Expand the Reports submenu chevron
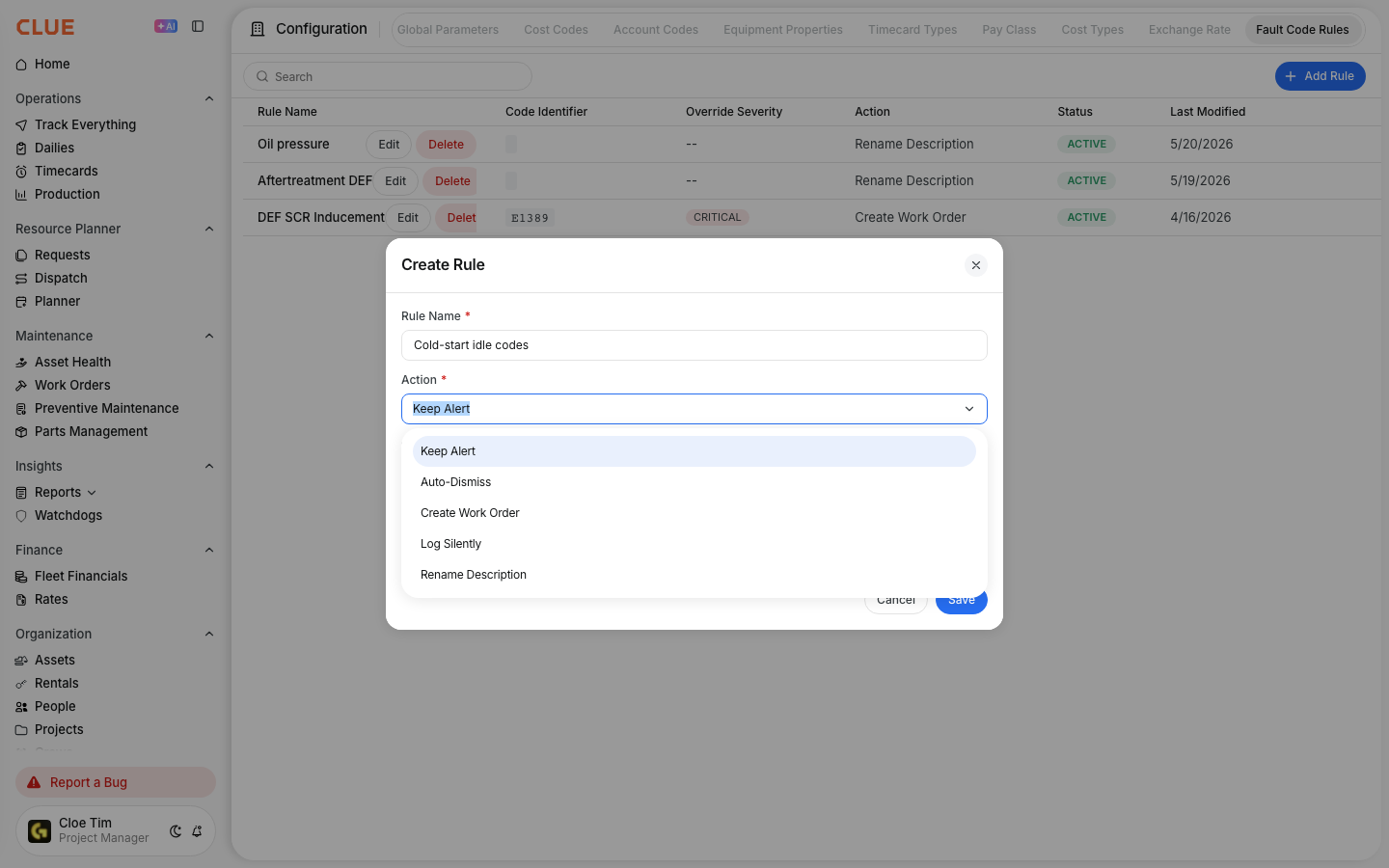1389x868 pixels. point(92,492)
